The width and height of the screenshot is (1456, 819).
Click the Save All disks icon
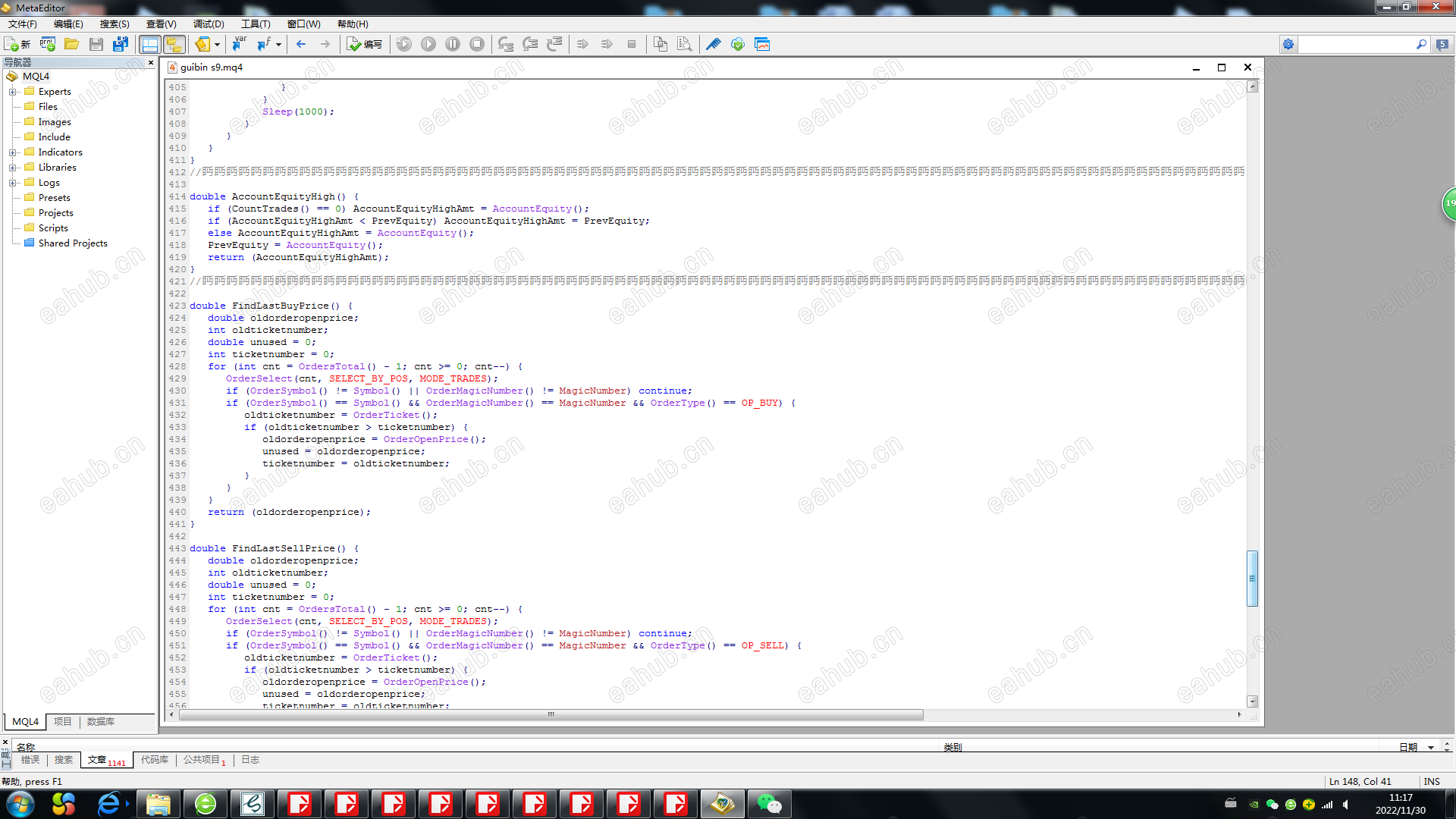tap(121, 44)
